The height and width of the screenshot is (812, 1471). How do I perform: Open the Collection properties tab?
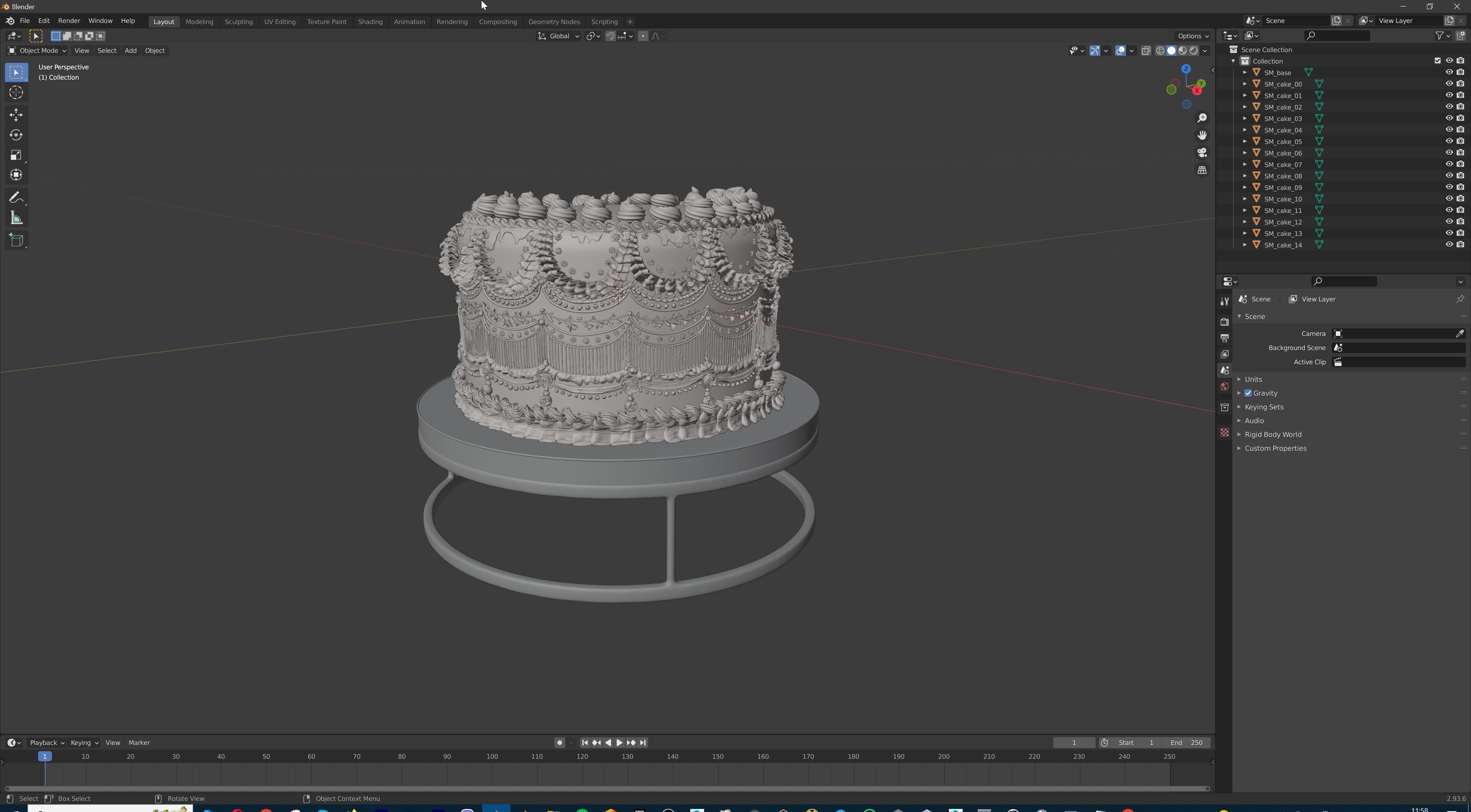(x=1224, y=407)
